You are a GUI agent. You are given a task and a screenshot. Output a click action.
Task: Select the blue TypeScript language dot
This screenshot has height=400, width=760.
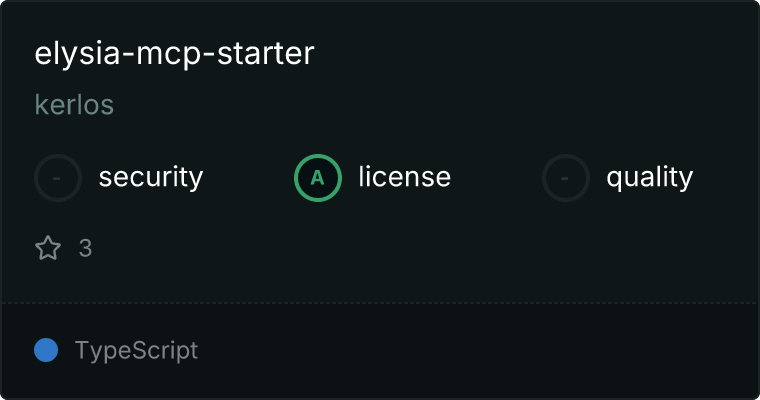click(x=46, y=350)
